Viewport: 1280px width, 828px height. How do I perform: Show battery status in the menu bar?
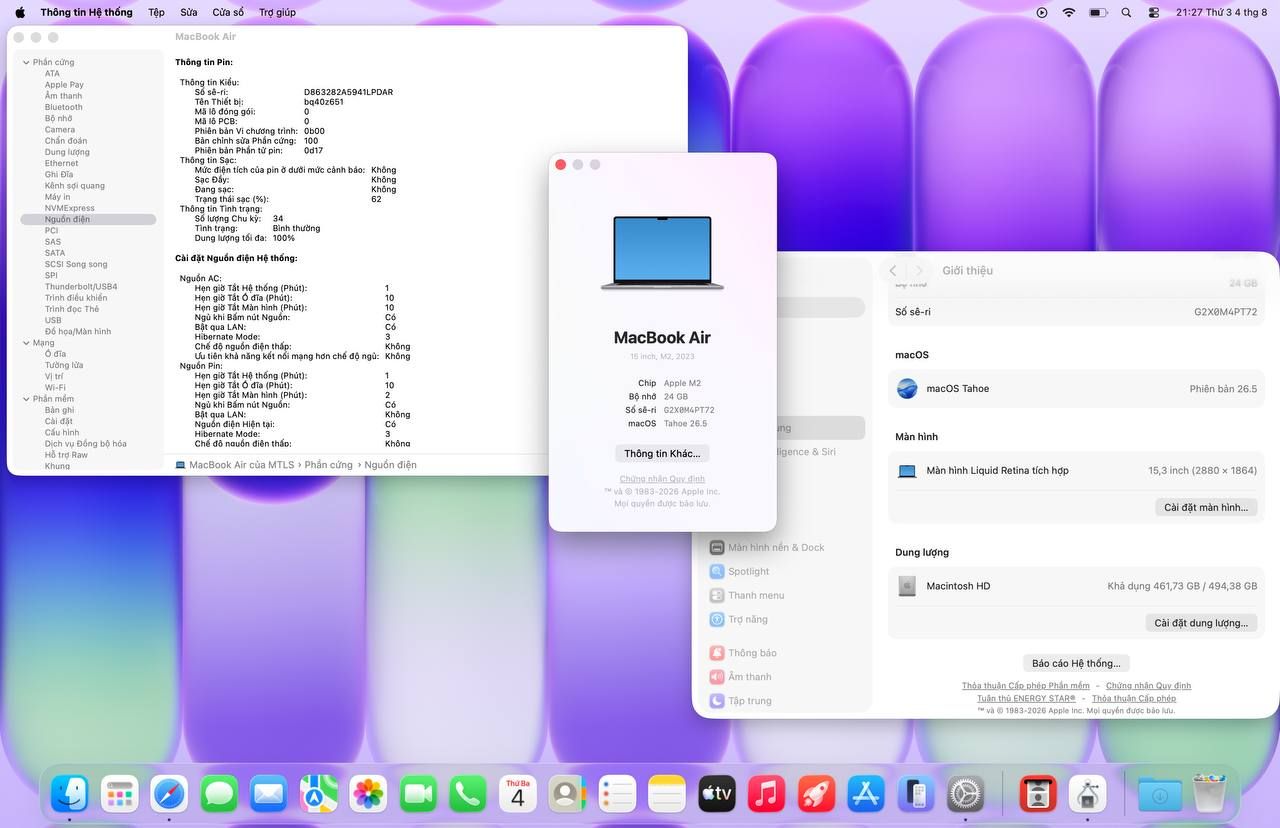tap(1098, 12)
